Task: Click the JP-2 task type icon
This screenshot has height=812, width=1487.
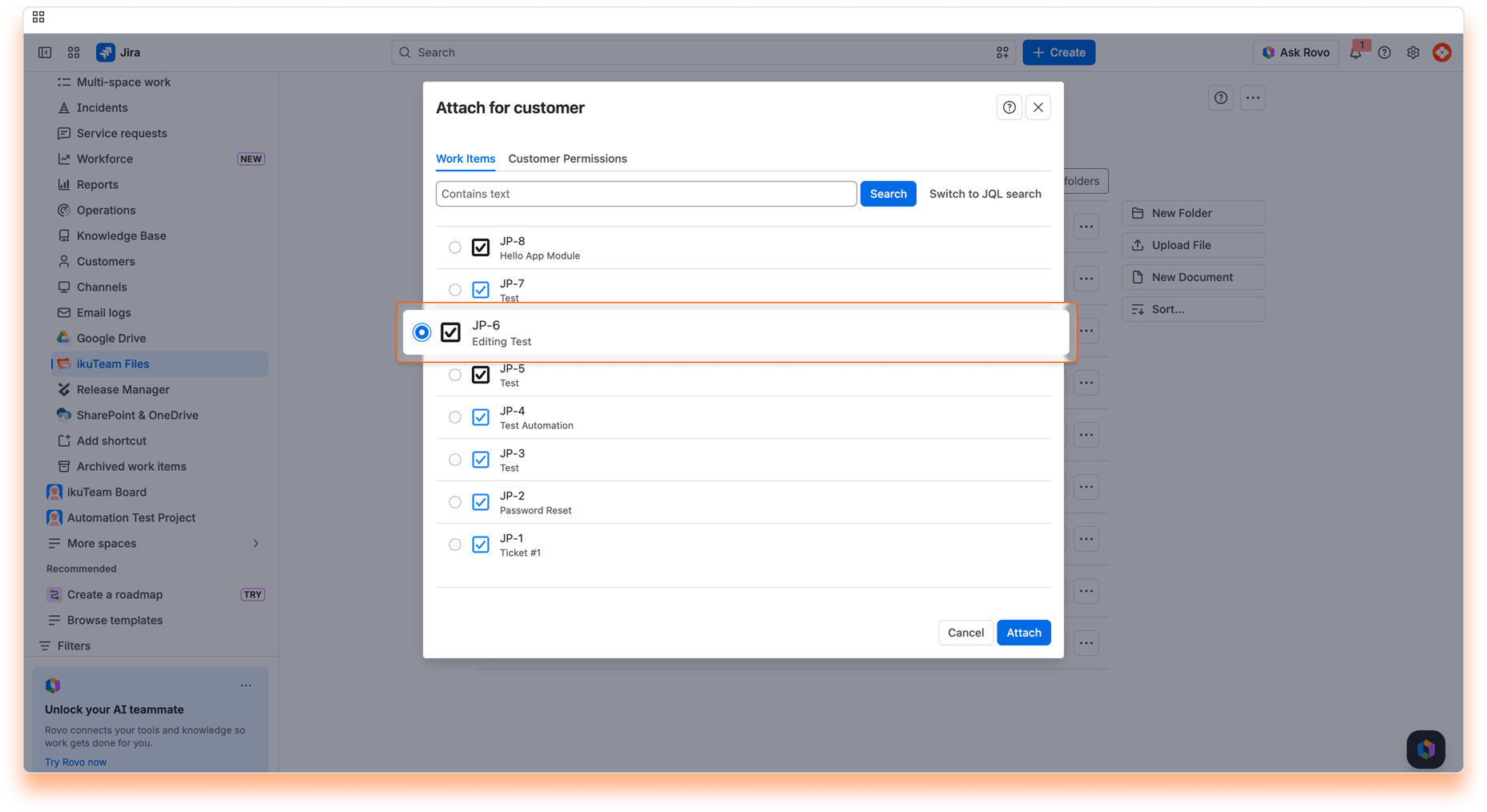Action: click(x=481, y=502)
